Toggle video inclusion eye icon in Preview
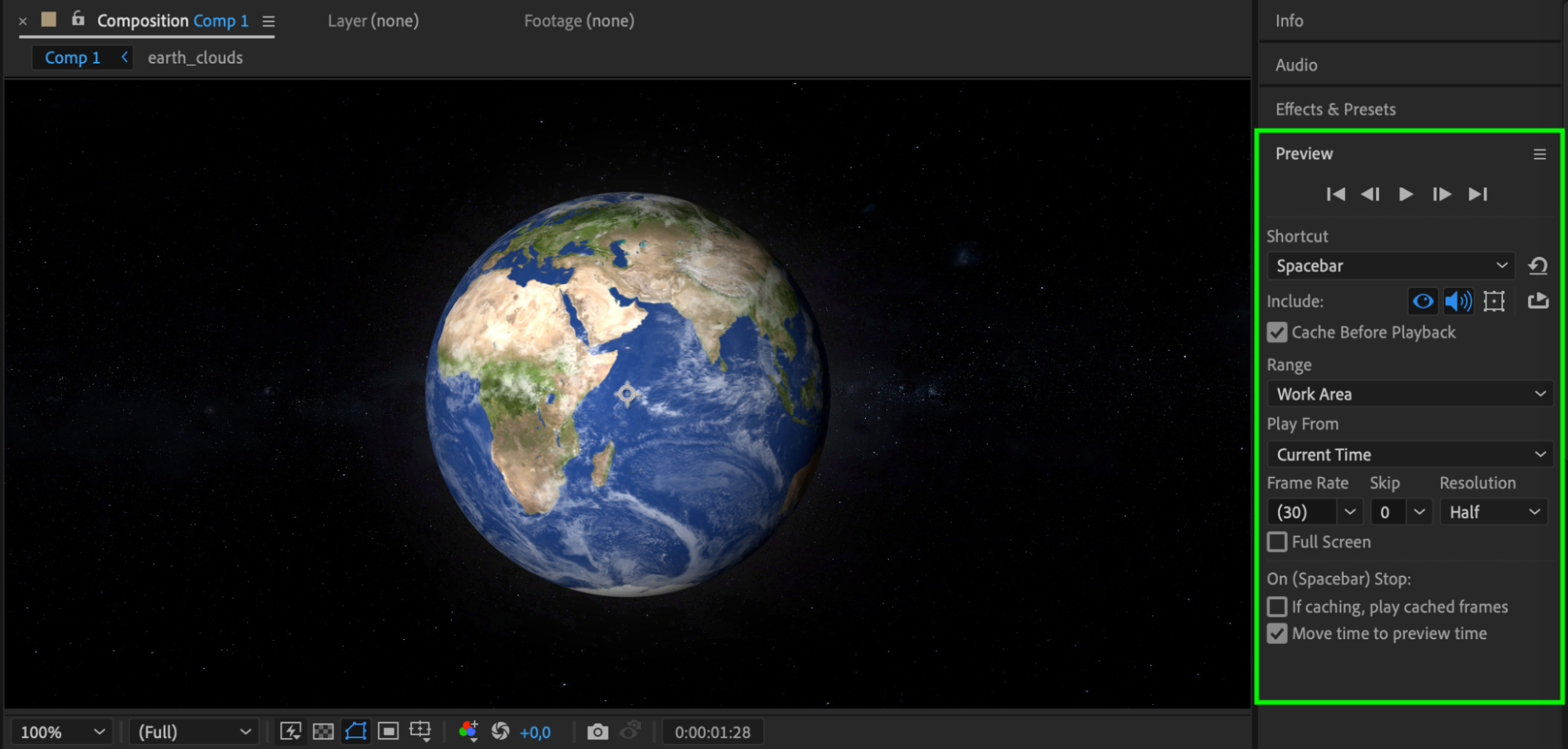Image resolution: width=1568 pixels, height=749 pixels. tap(1423, 301)
